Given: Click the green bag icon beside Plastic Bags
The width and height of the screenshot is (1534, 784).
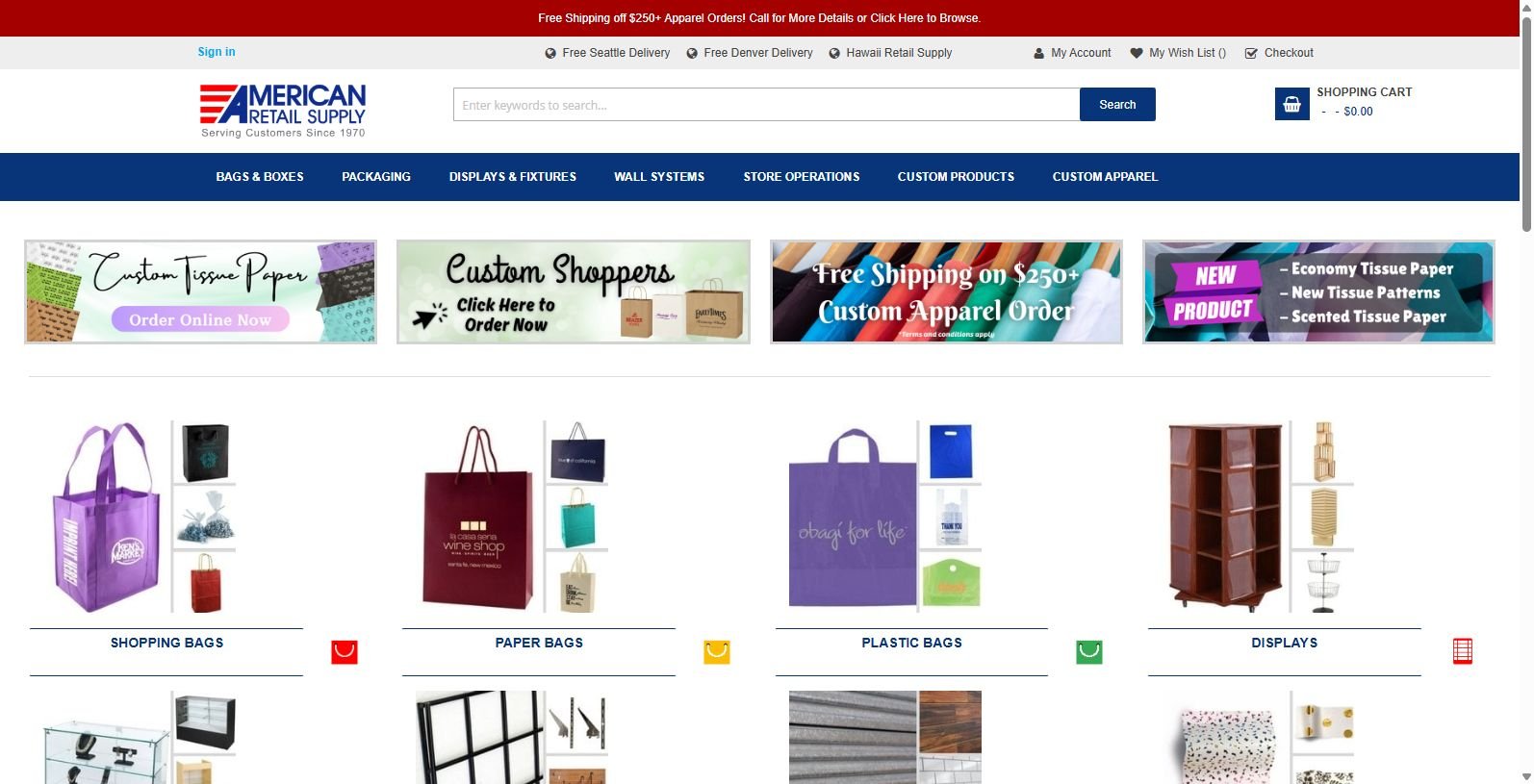Looking at the screenshot, I should click(1089, 652).
